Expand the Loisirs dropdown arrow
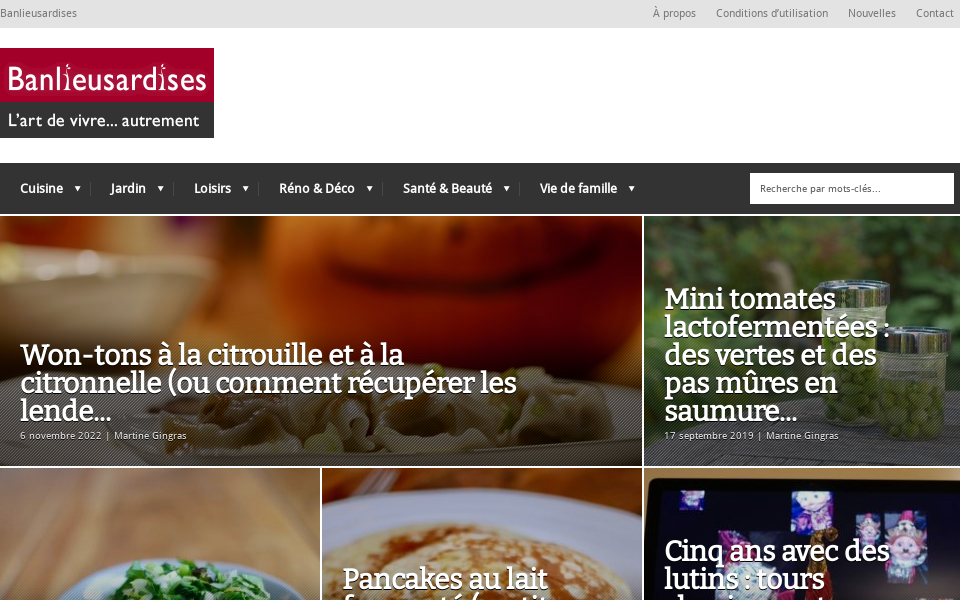Viewport: 960px width, 600px height. 246,189
